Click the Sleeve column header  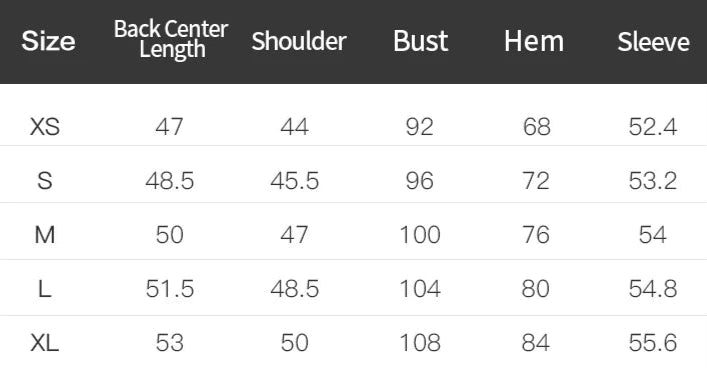[653, 42]
